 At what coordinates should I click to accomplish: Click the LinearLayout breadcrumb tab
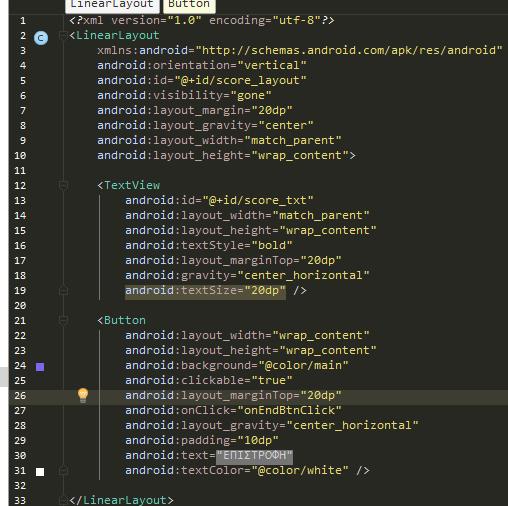(x=112, y=5)
